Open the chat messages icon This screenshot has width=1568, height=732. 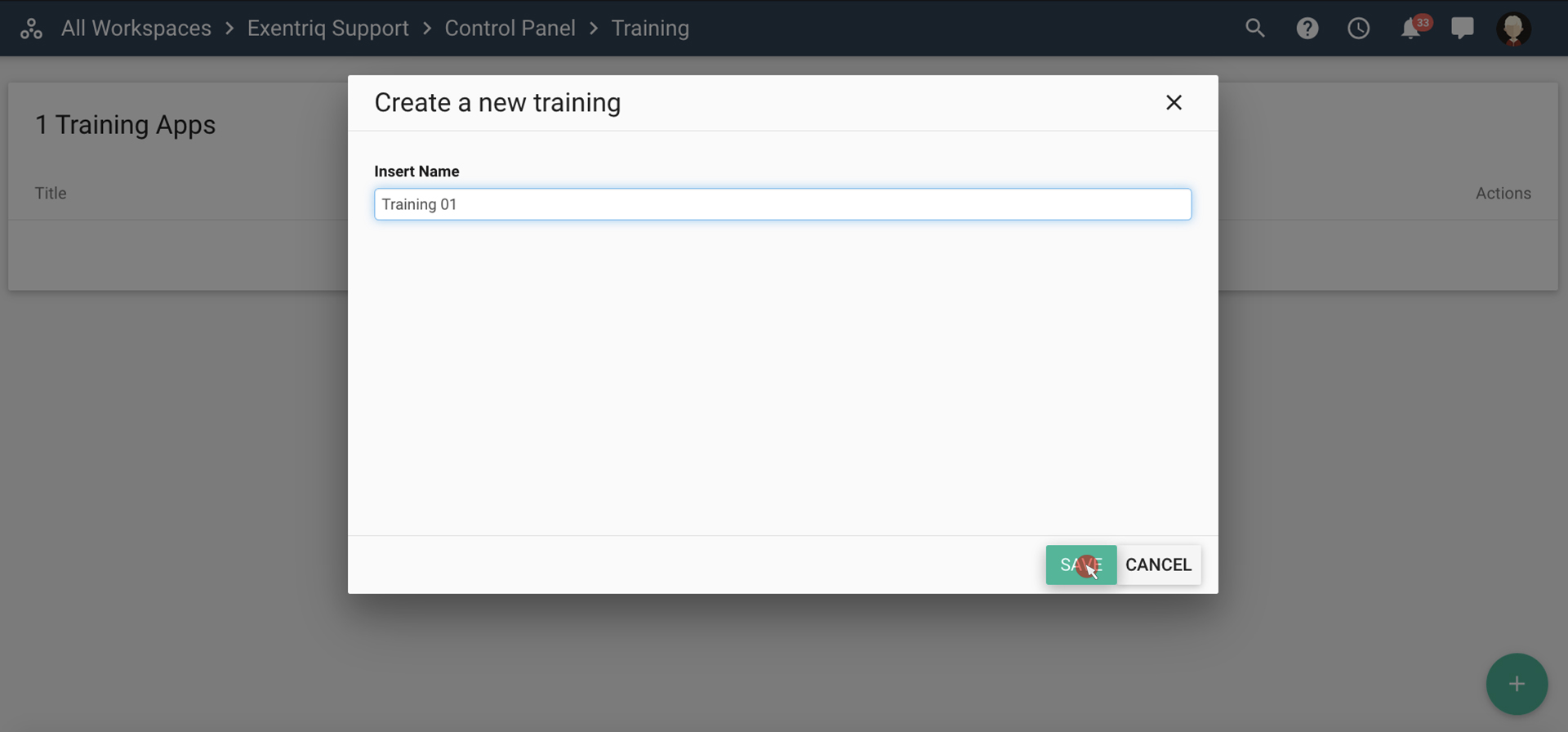(x=1462, y=29)
